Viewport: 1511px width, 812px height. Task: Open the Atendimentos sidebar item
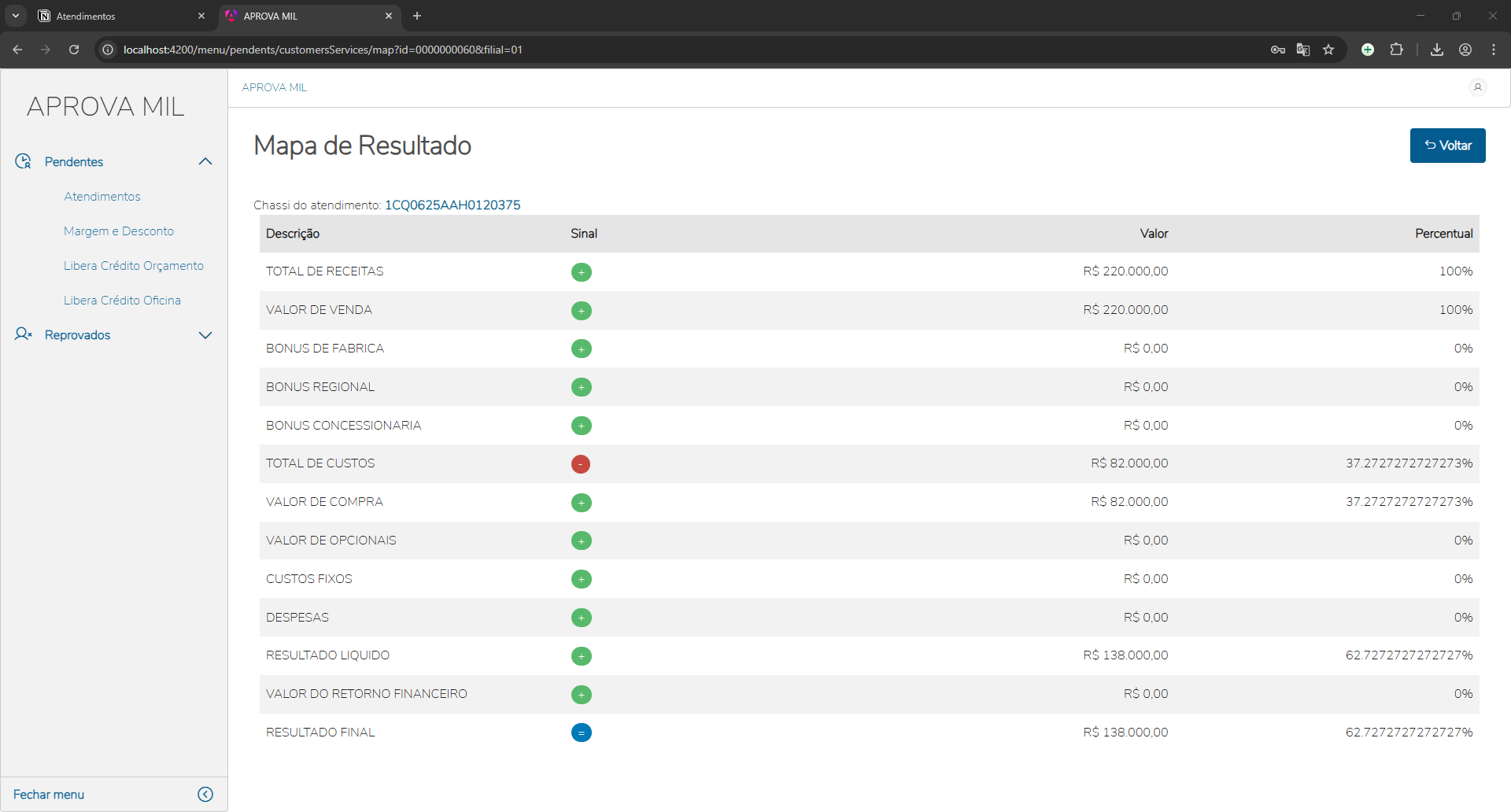point(102,197)
